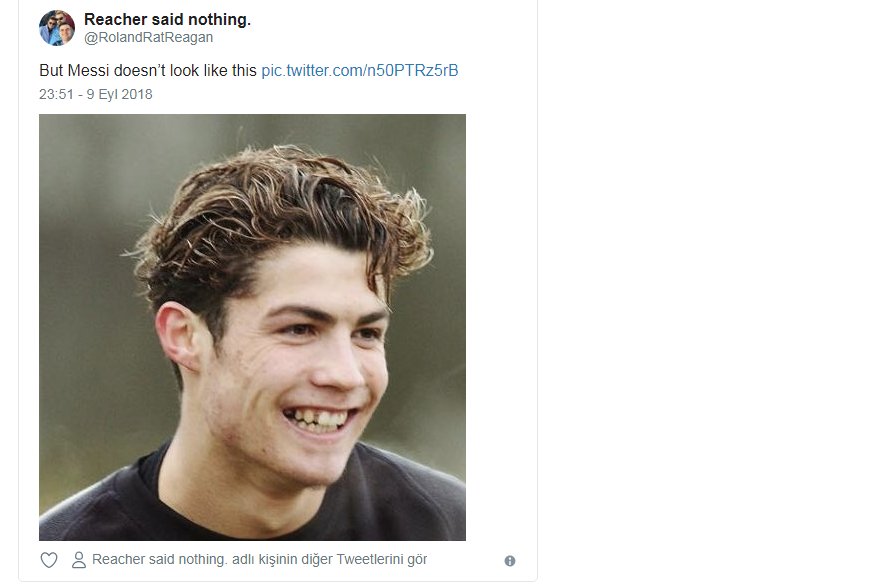Click the person silhouette icon below the photo

(x=79, y=560)
